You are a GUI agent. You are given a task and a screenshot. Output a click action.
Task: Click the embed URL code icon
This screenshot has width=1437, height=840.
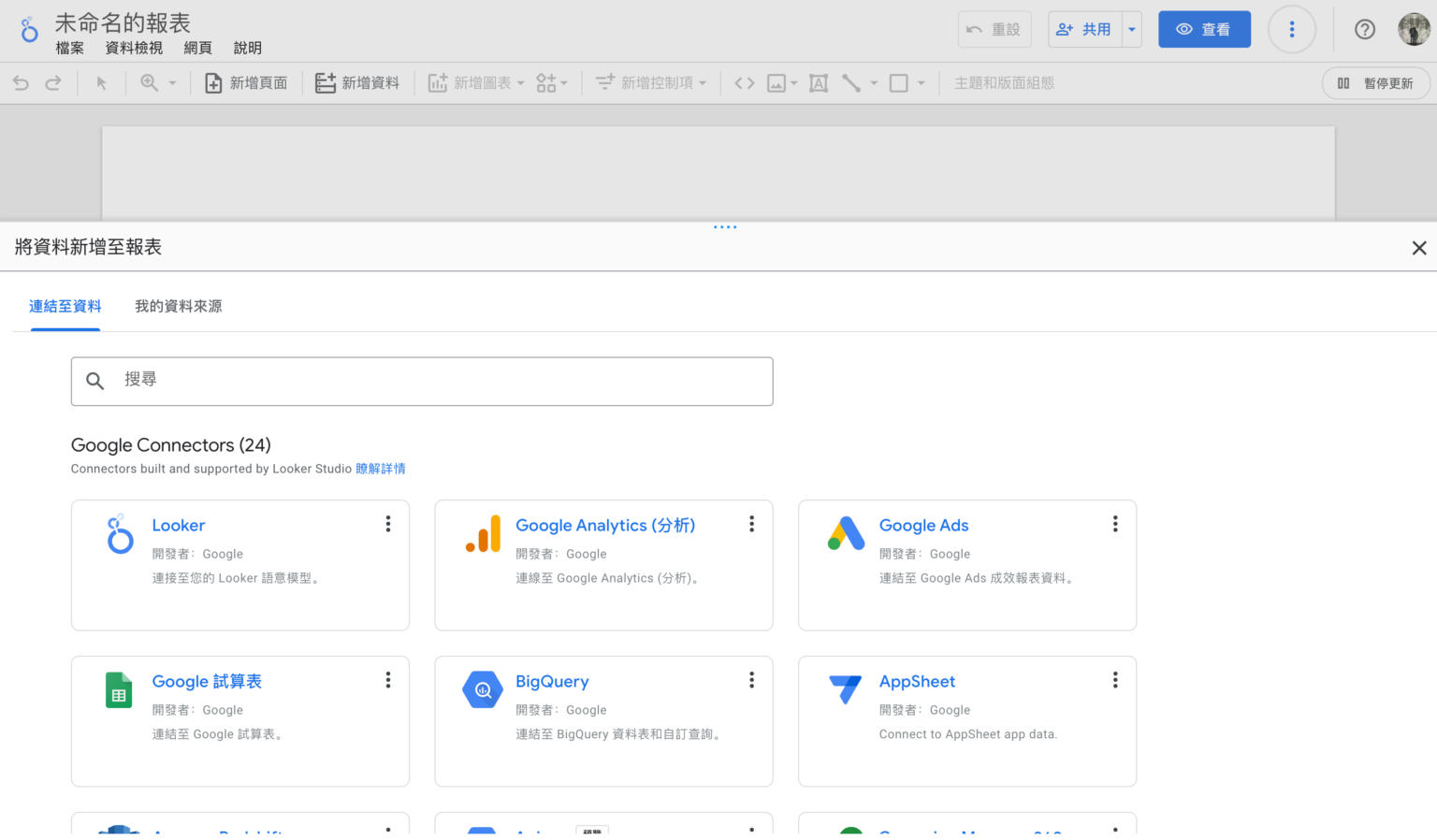click(745, 83)
